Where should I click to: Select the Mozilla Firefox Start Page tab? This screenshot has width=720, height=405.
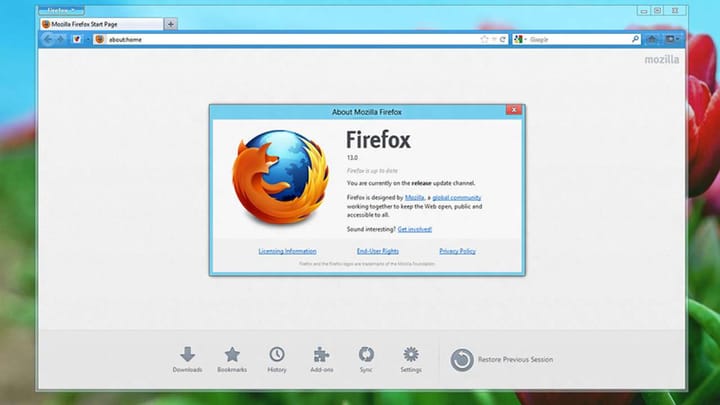click(x=101, y=24)
